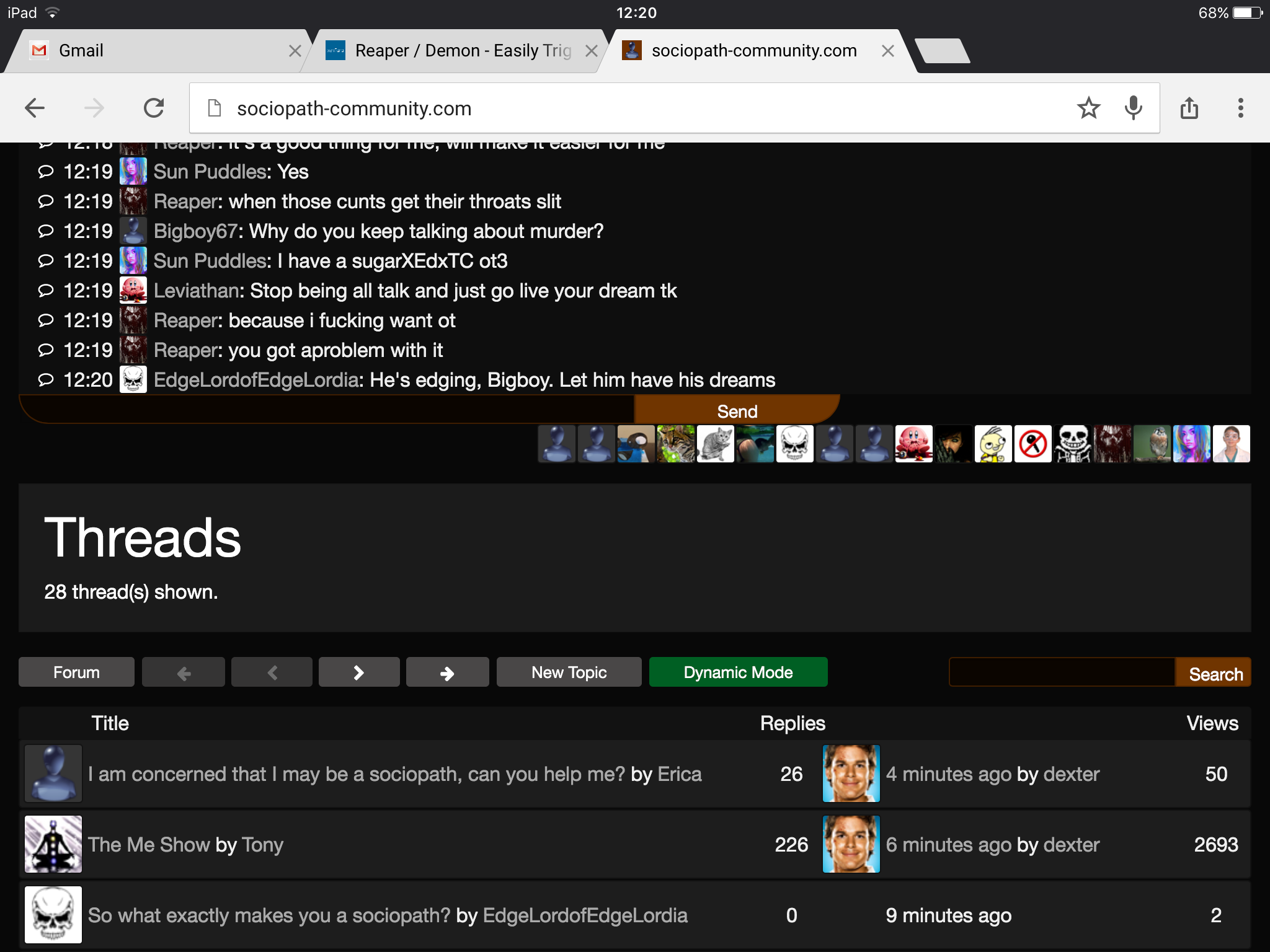1270x952 pixels.
Task: Click dexter's avatar in the first thread row
Action: click(x=851, y=773)
